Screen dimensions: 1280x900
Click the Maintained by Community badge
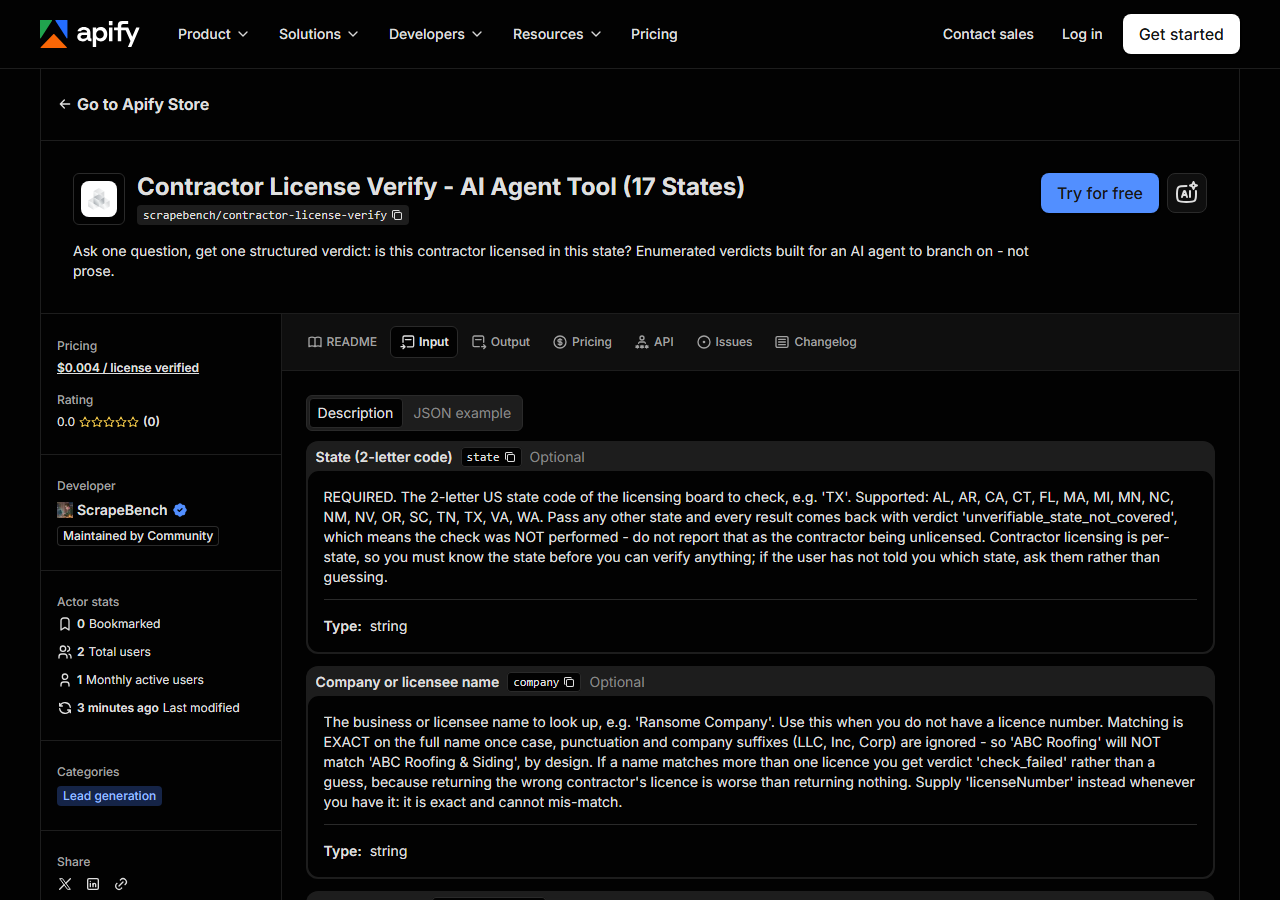138,536
